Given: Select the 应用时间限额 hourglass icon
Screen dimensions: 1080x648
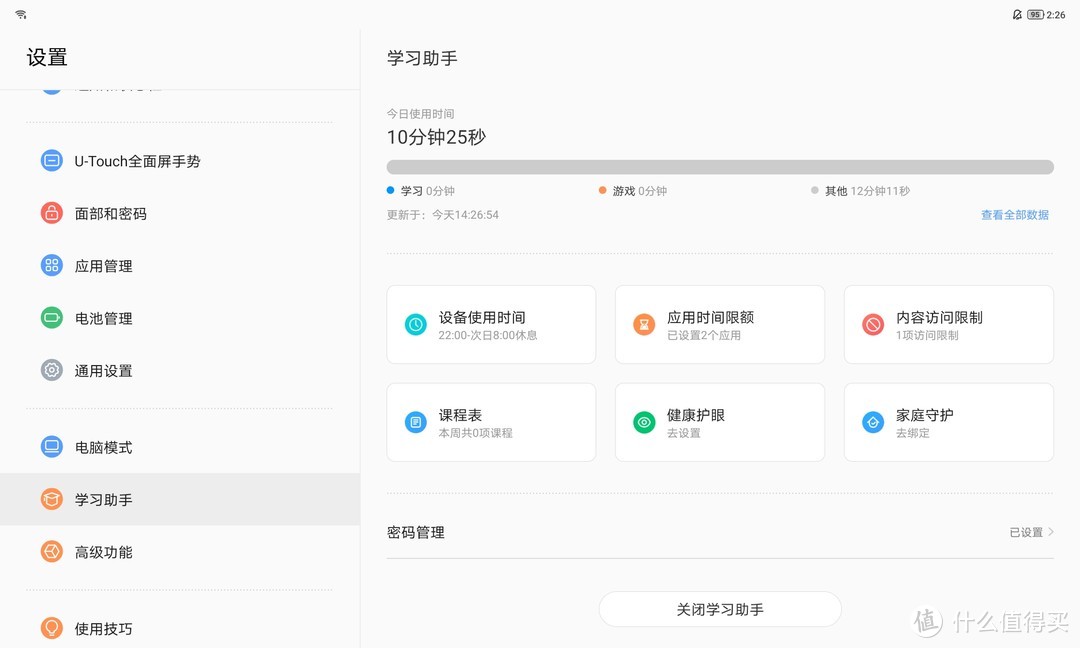Looking at the screenshot, I should pos(644,324).
